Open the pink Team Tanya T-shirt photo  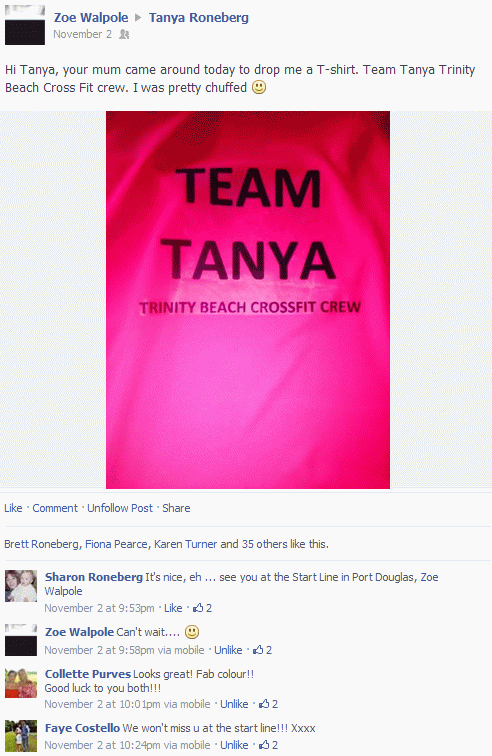pyautogui.click(x=248, y=300)
